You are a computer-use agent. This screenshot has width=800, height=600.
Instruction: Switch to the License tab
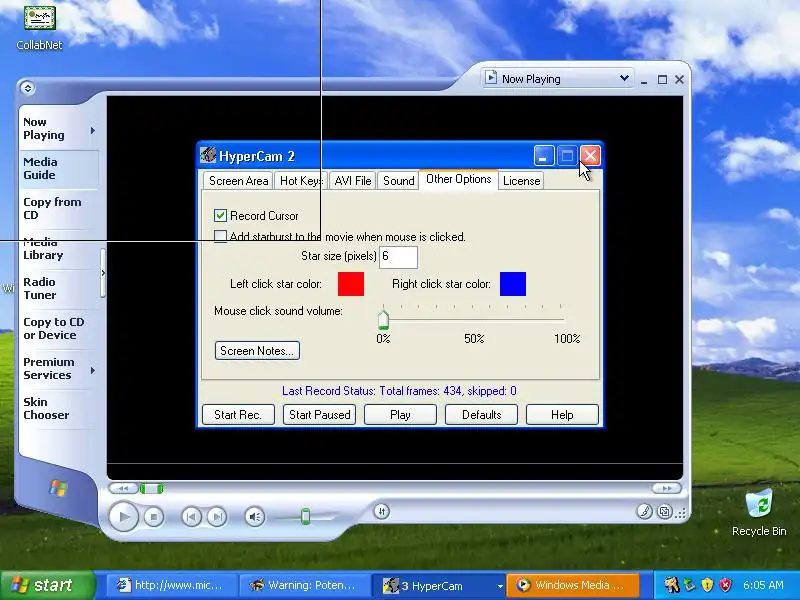click(x=521, y=181)
